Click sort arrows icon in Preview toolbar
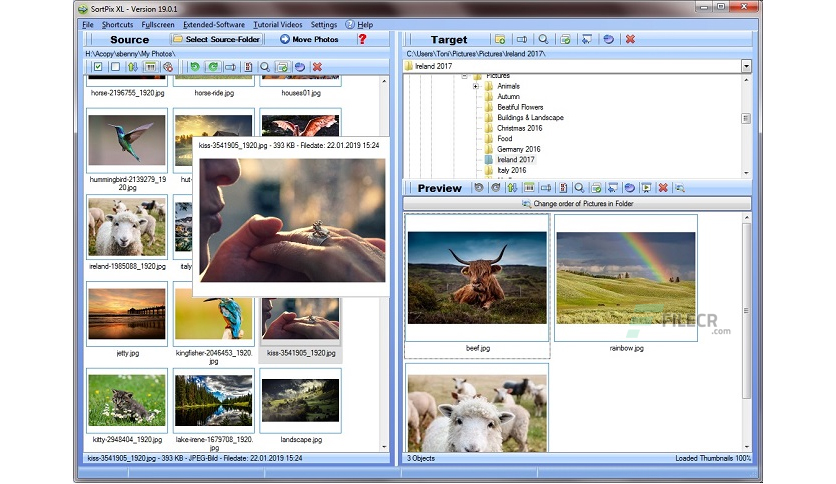Viewport: 836px width, 484px height. [512, 188]
